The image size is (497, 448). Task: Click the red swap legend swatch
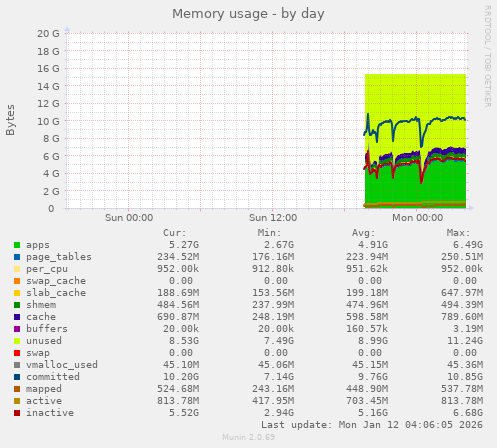point(17,353)
